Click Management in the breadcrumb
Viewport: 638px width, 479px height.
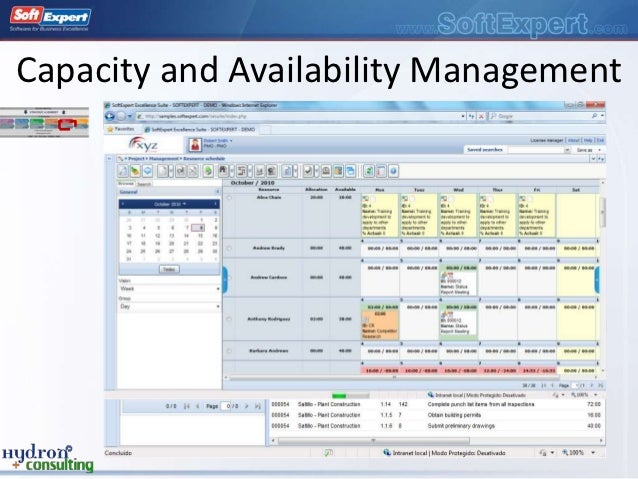tap(164, 159)
